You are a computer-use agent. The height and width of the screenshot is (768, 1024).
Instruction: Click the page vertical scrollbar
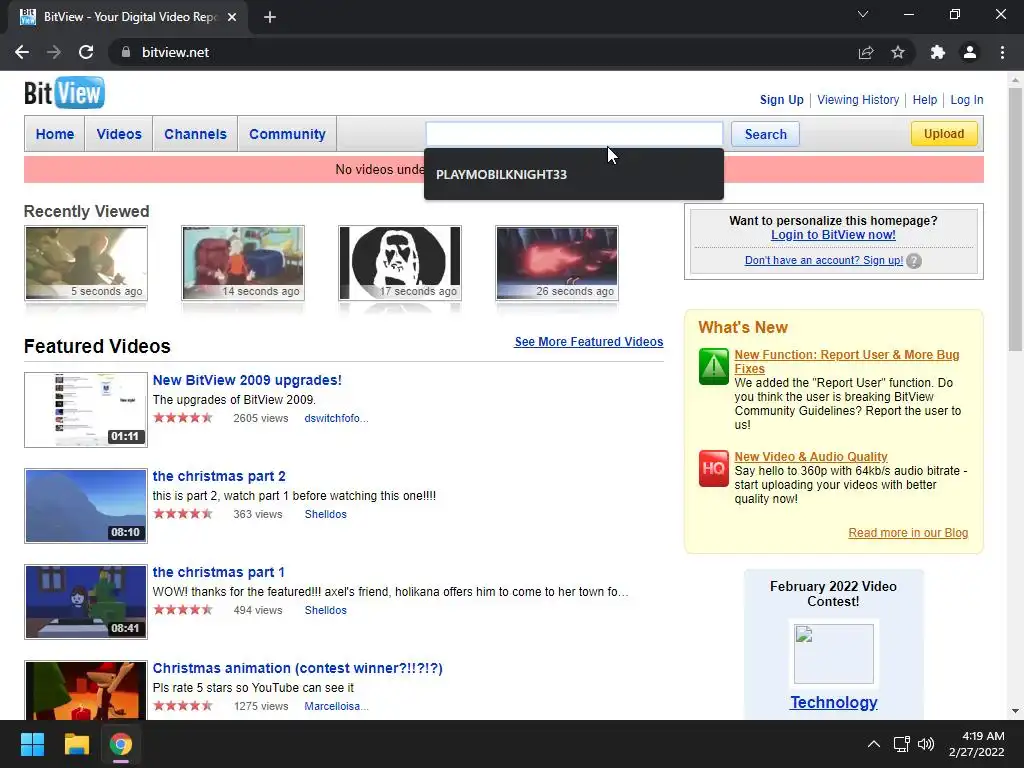pos(1015,219)
